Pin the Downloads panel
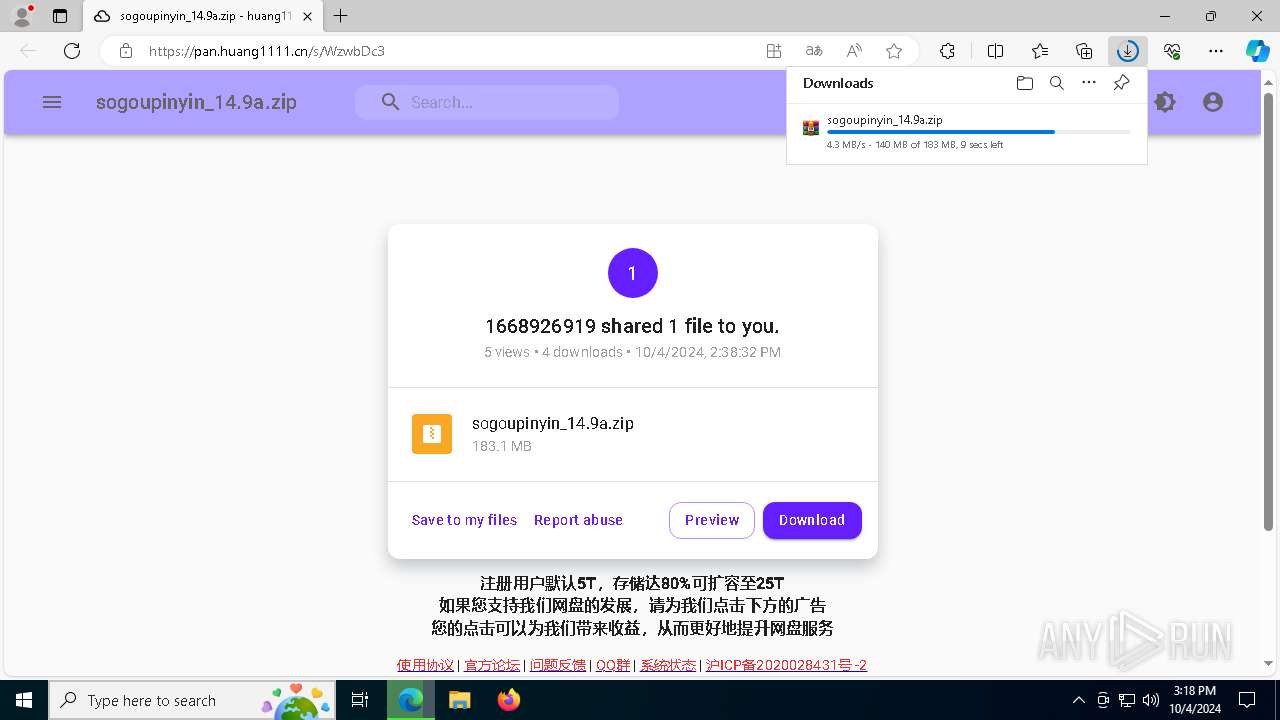 [1122, 83]
